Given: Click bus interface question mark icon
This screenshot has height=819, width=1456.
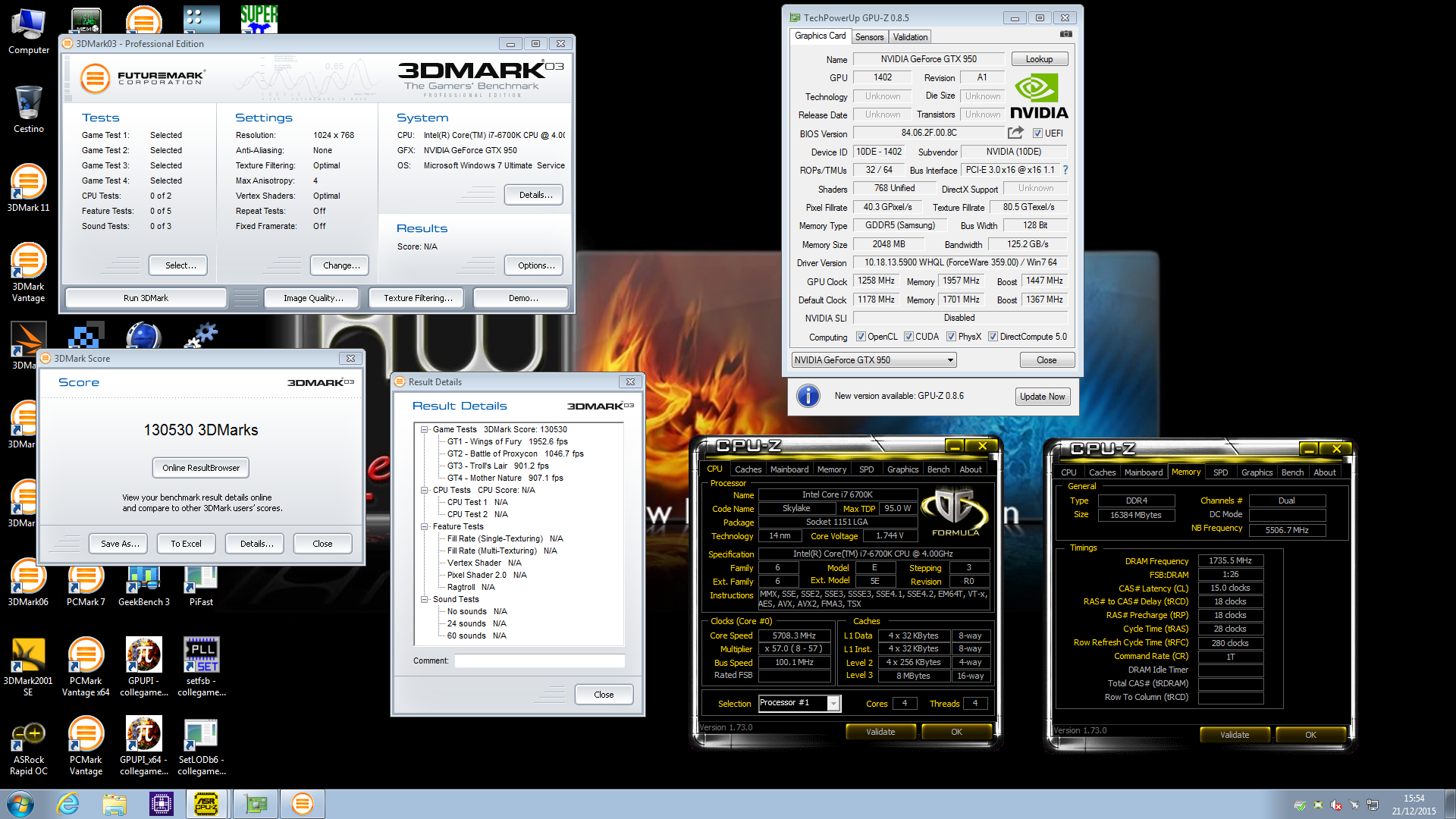Looking at the screenshot, I should coord(1065,170).
